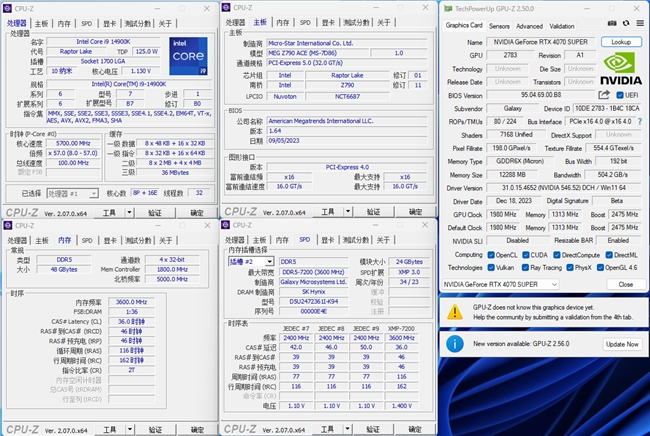Click the GPU-Z Close button
The width and height of the screenshot is (650, 436).
point(625,284)
